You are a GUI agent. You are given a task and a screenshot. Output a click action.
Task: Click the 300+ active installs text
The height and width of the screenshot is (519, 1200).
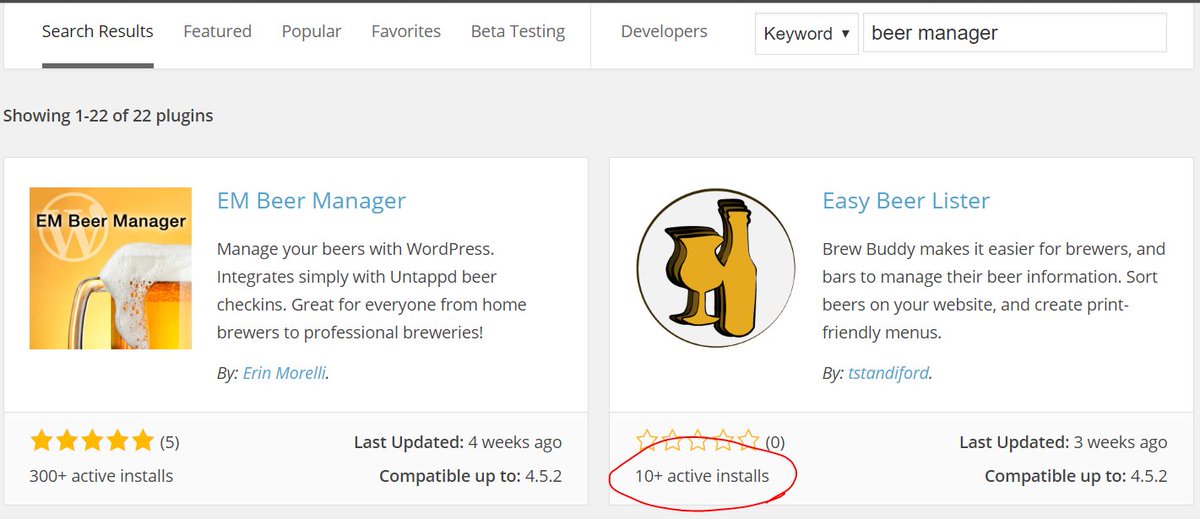coord(101,476)
